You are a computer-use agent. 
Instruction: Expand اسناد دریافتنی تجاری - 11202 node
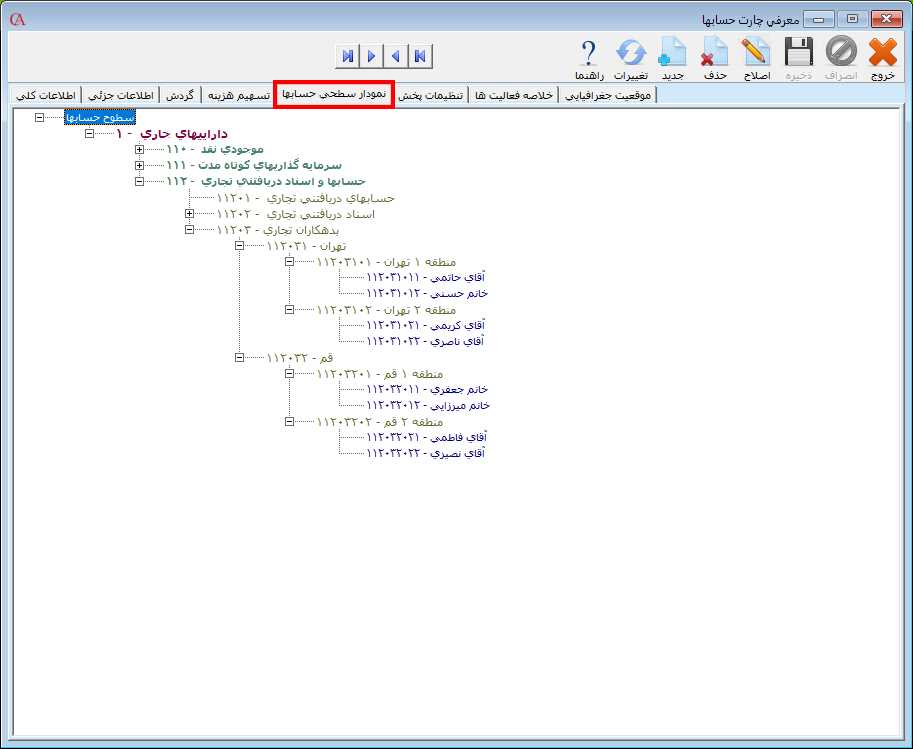coord(189,213)
